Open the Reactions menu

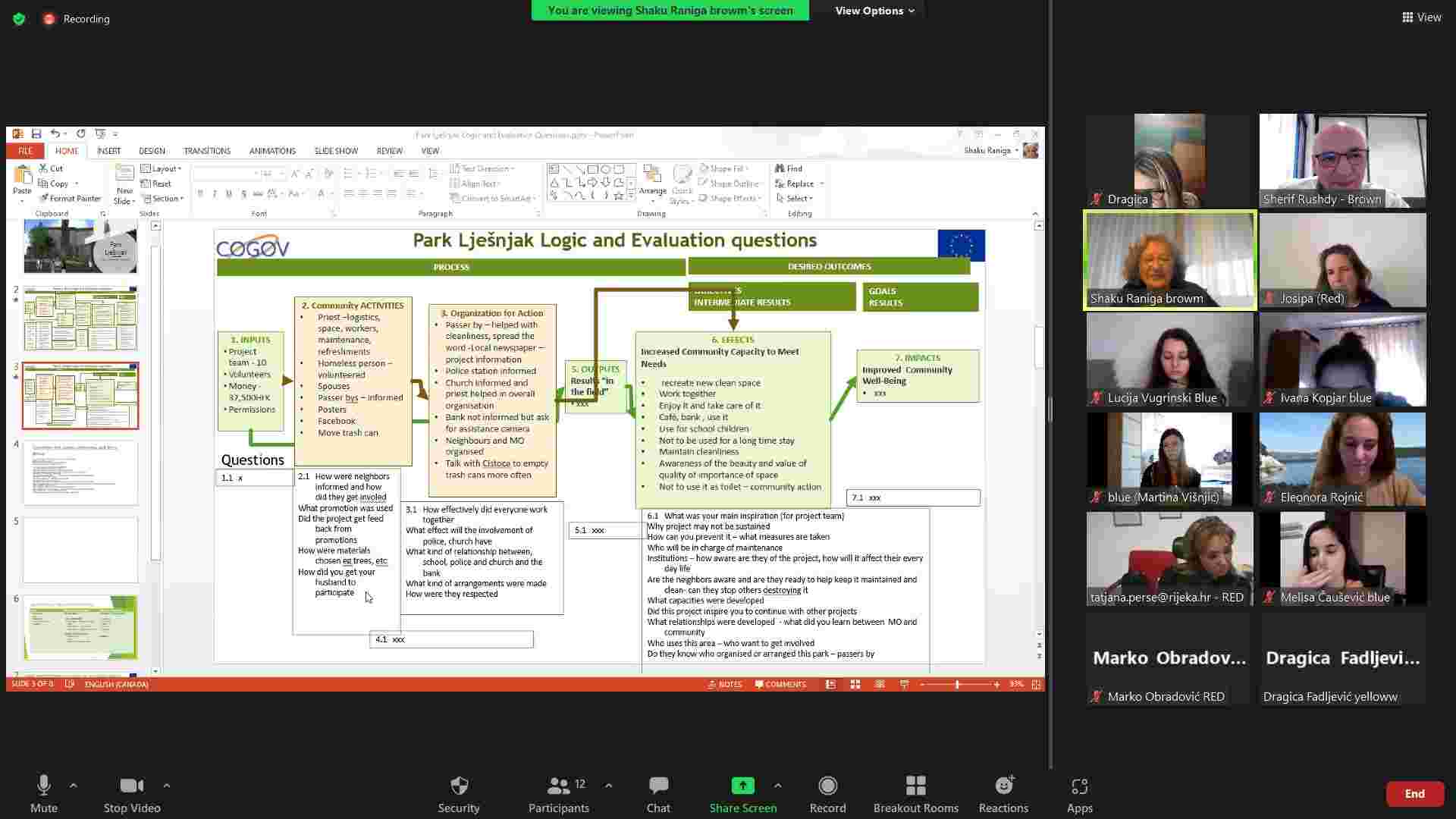1003,786
